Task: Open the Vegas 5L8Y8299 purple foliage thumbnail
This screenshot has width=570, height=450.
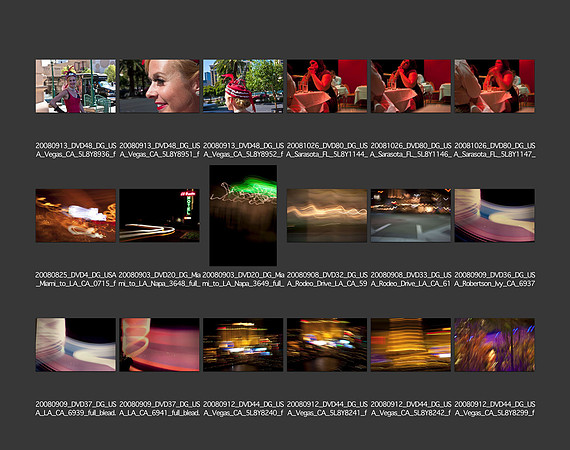Action: pos(494,345)
